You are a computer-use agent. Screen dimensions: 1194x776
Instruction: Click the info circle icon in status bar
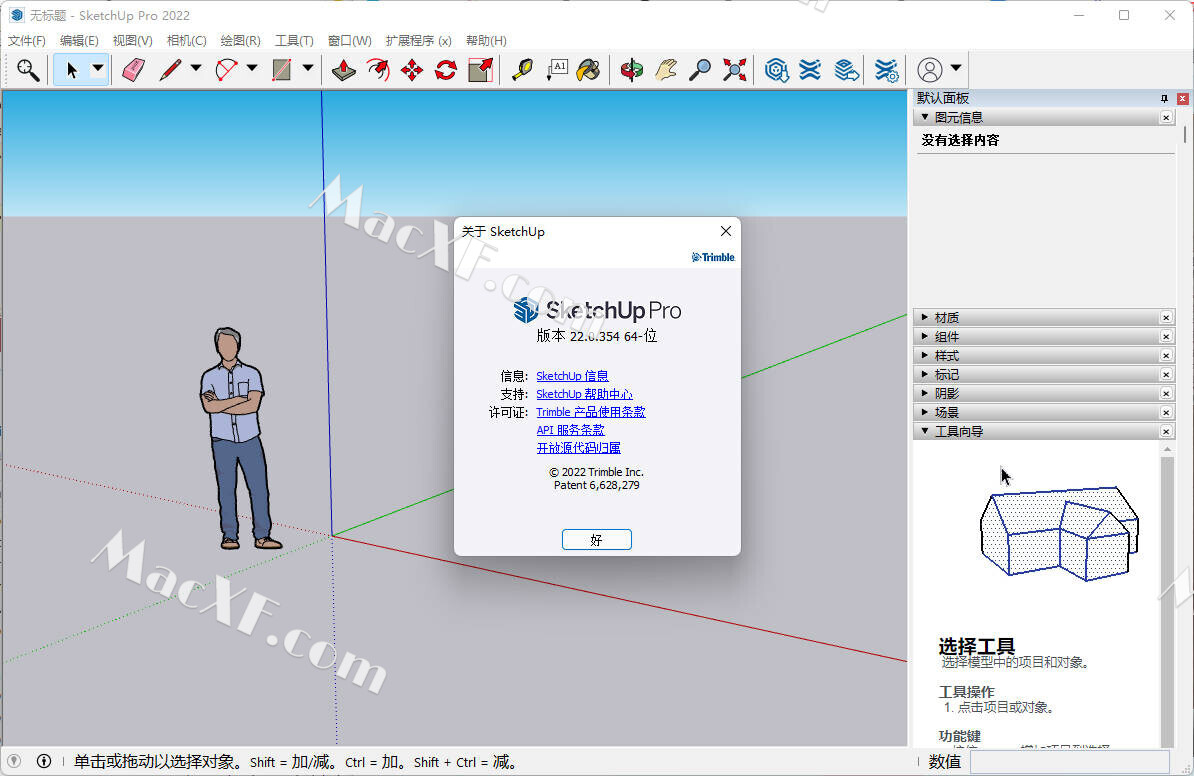pos(44,761)
